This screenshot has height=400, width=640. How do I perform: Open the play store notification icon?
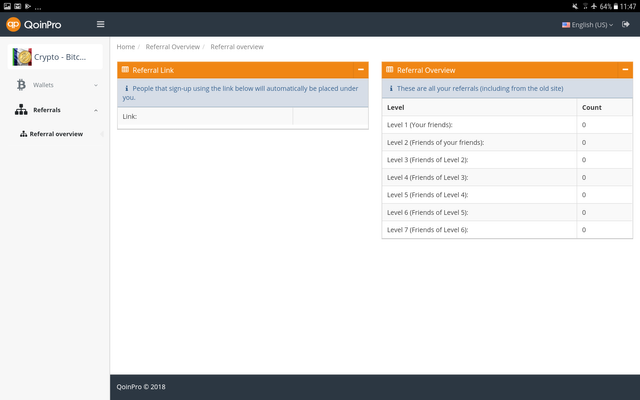click(28, 6)
